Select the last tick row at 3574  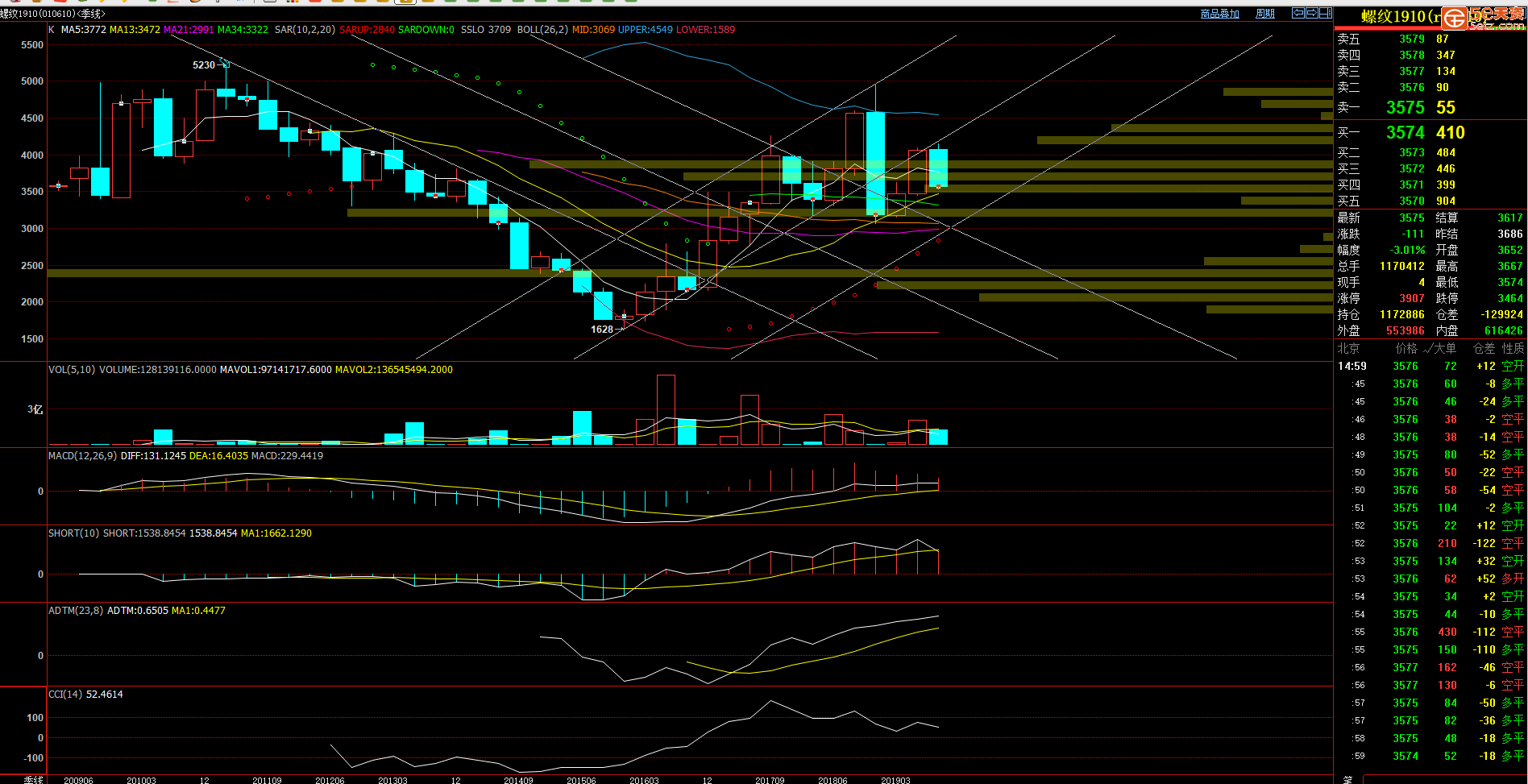[x=1431, y=756]
